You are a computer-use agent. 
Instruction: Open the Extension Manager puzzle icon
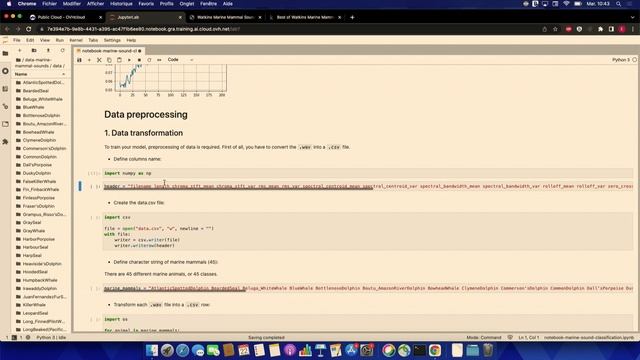5,142
